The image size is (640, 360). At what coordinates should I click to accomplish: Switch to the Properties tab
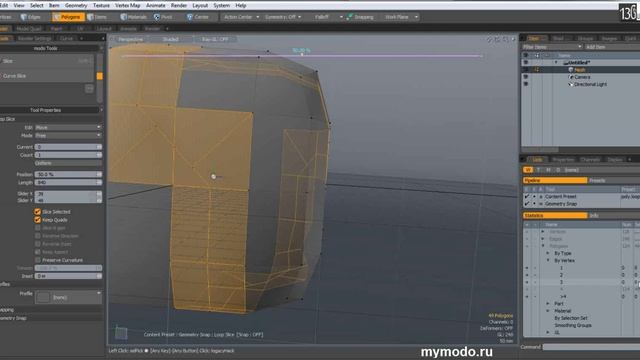click(563, 160)
